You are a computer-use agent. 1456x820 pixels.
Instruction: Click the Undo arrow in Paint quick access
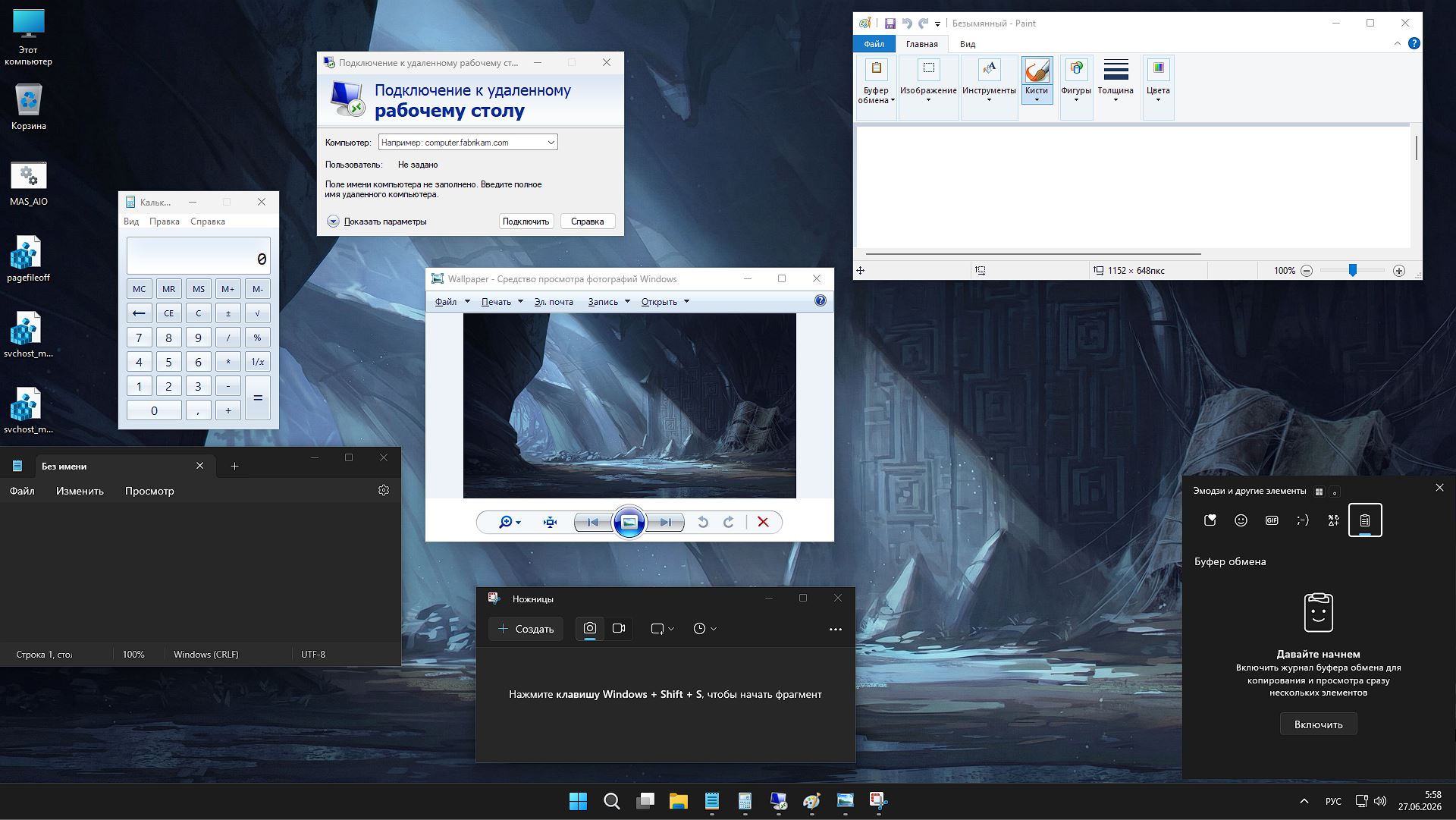coord(906,24)
